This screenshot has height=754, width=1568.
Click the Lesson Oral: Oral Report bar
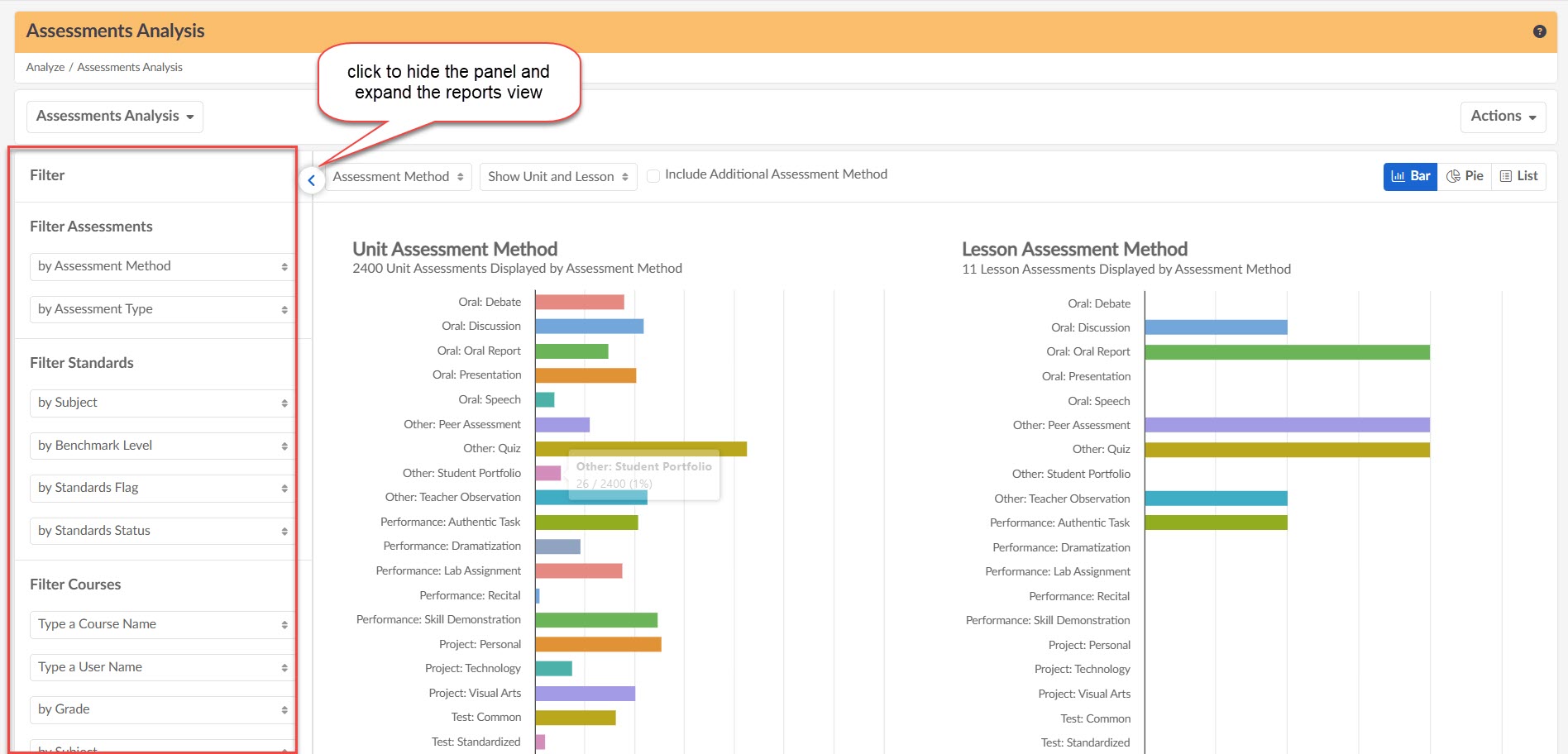(x=1288, y=352)
